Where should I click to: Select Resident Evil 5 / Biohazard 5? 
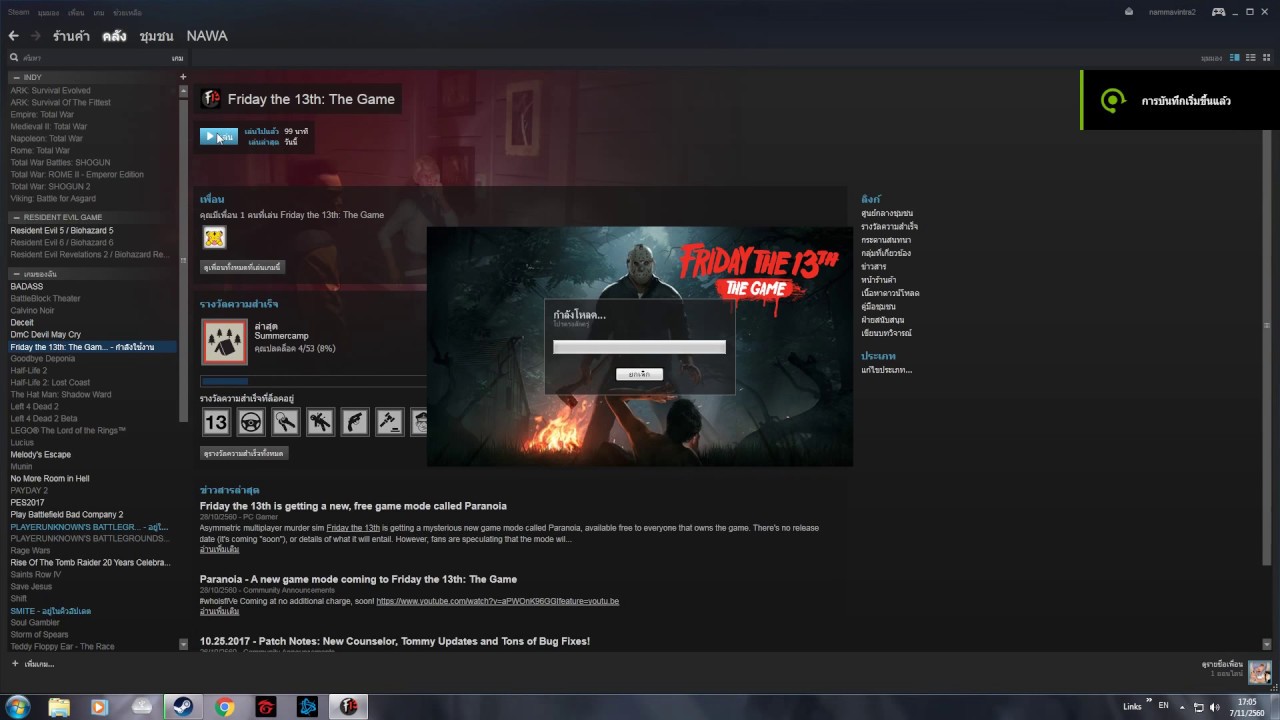click(x=62, y=231)
